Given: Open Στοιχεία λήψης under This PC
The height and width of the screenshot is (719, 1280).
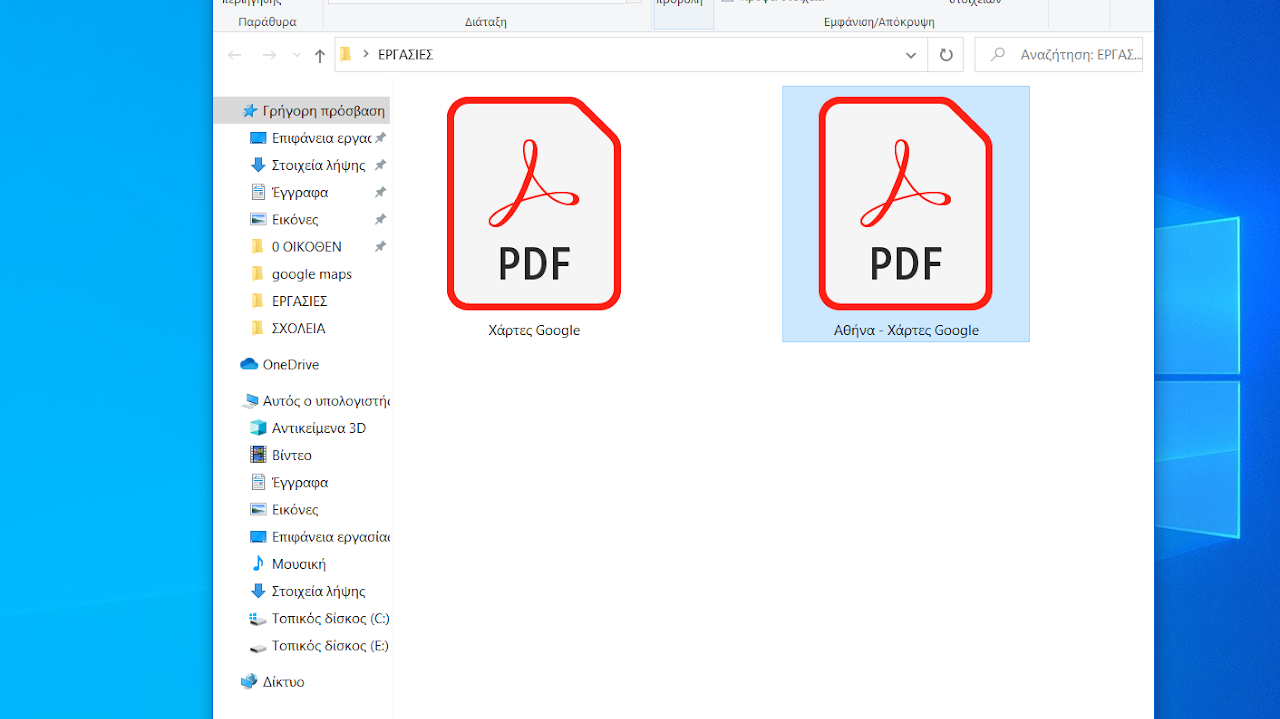Looking at the screenshot, I should coord(309,591).
